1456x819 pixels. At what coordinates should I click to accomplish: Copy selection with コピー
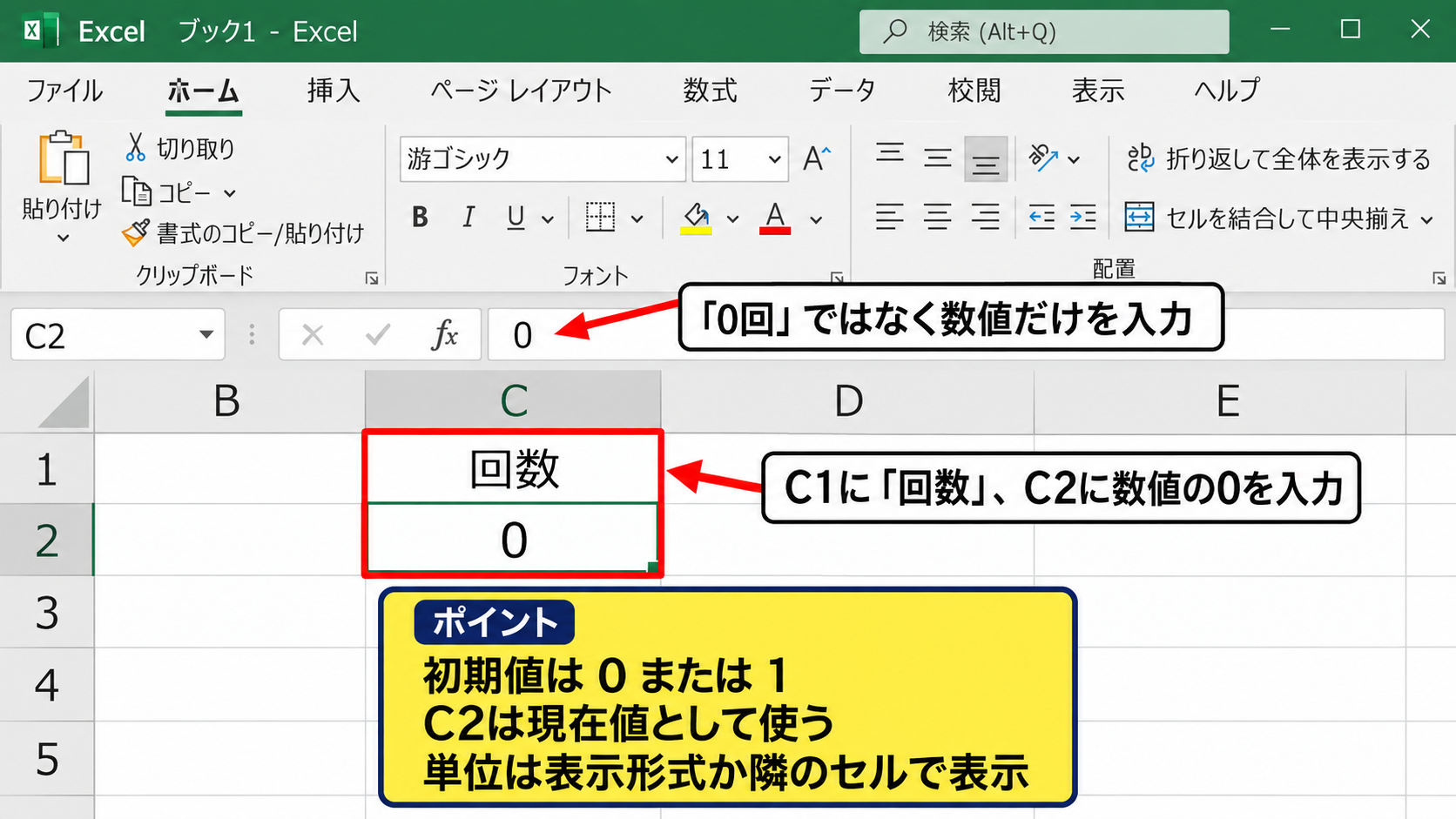pos(167,192)
